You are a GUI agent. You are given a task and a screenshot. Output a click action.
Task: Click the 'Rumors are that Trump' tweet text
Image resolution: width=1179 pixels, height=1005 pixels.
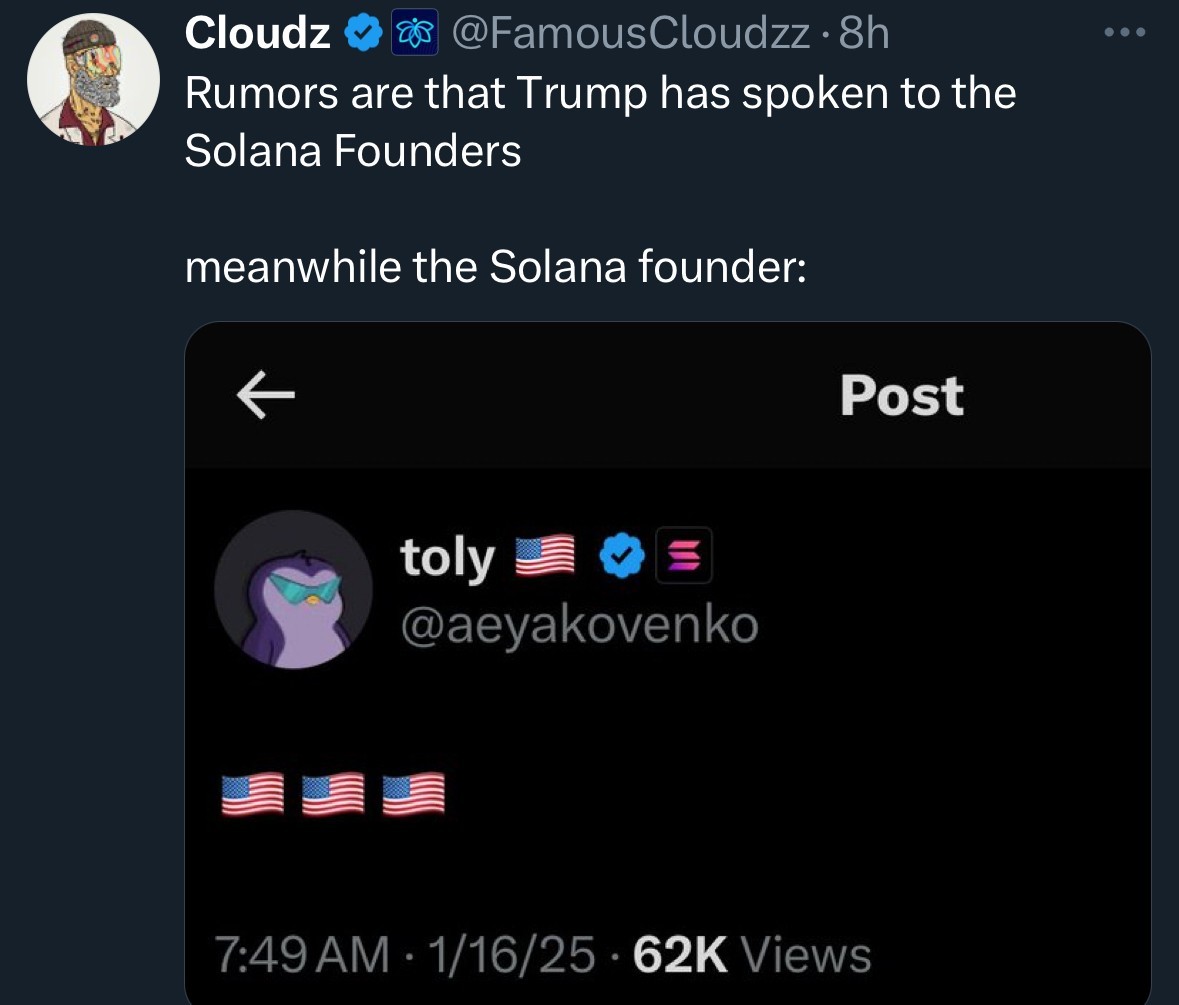pos(600,94)
